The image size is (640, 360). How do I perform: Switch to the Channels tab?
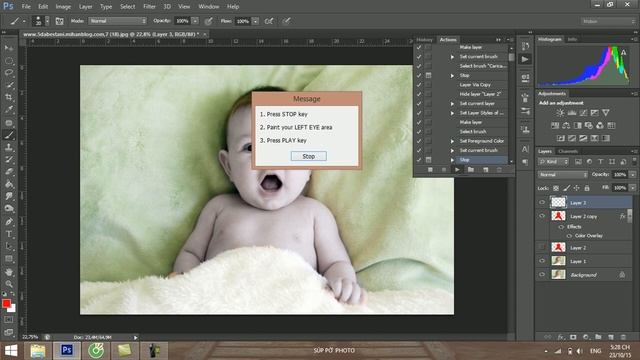(568, 151)
